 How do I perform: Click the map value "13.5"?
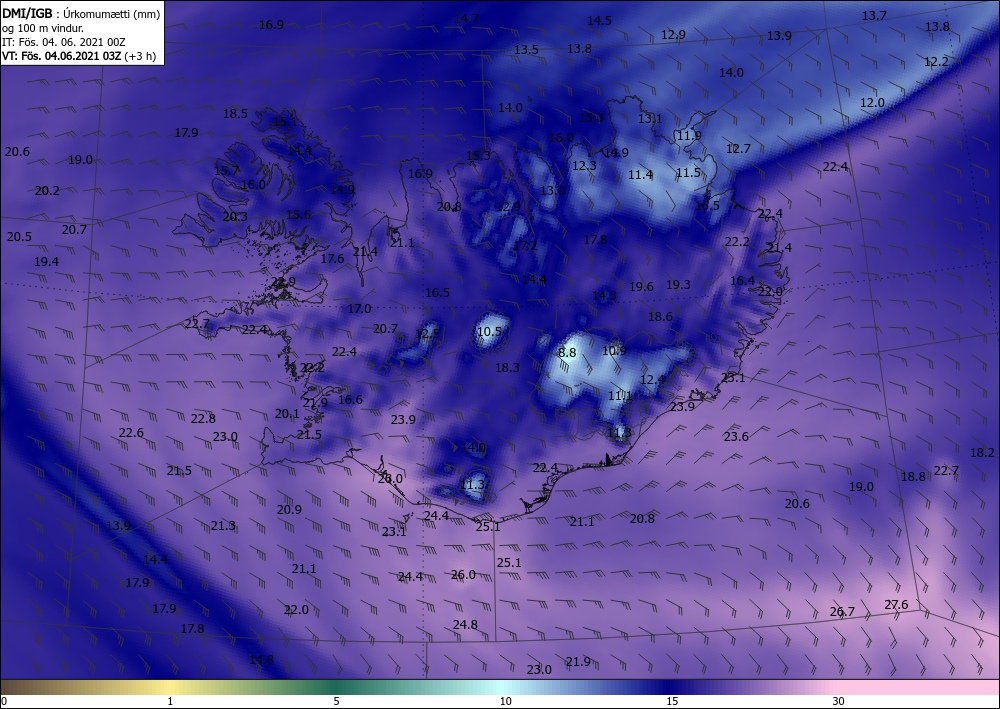[526, 49]
